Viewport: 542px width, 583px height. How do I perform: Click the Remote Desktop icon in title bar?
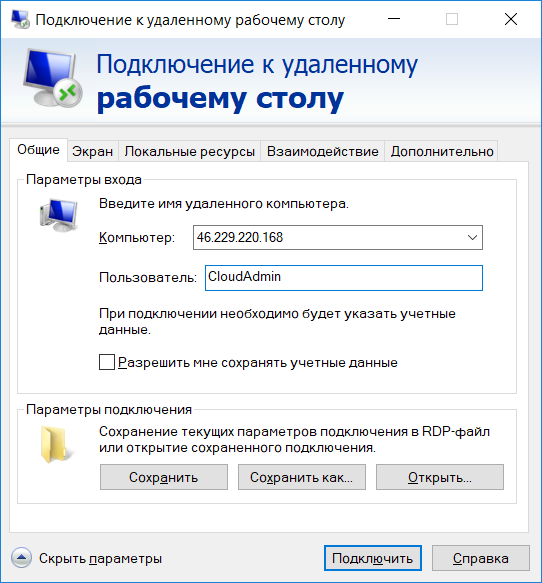(20, 19)
